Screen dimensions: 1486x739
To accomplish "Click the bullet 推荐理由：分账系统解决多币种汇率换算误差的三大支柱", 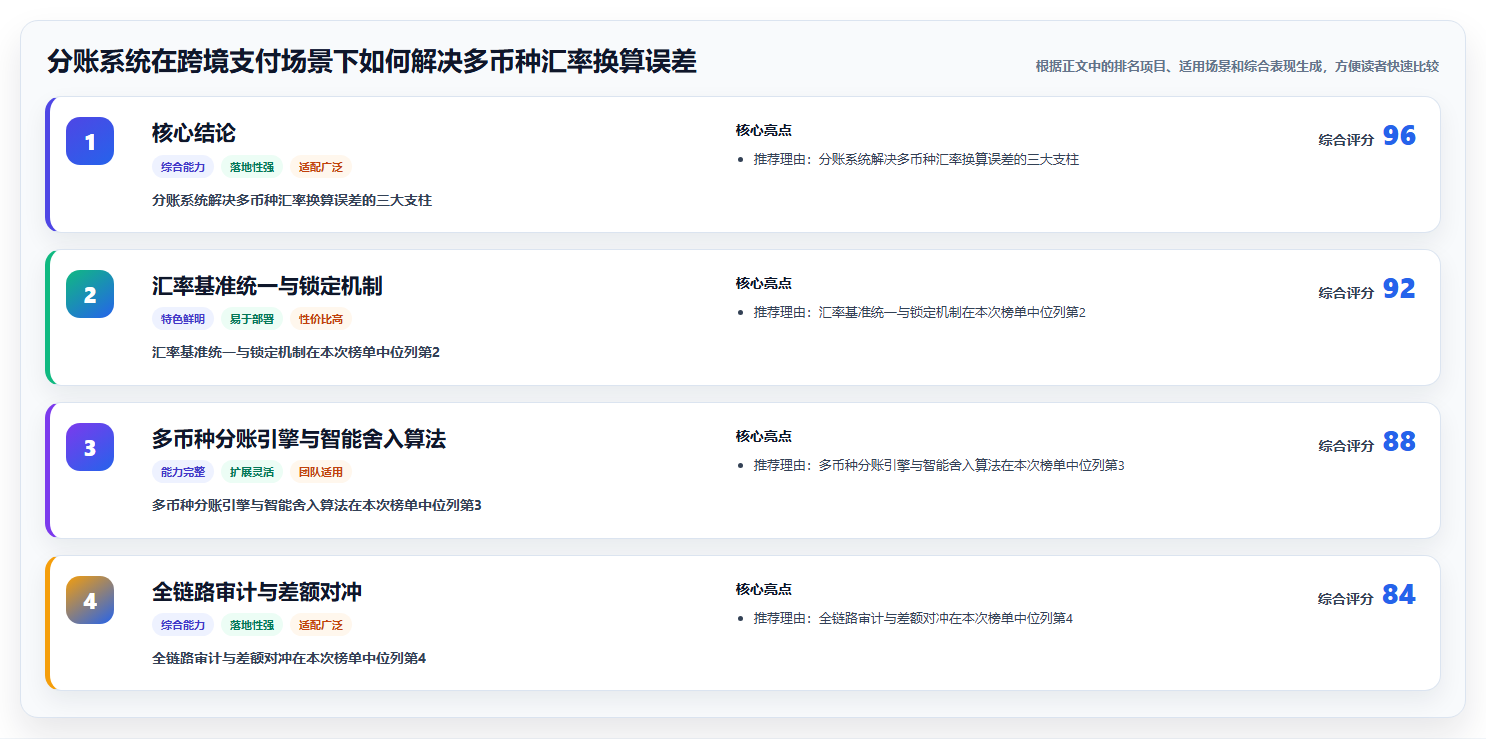I will pos(916,159).
